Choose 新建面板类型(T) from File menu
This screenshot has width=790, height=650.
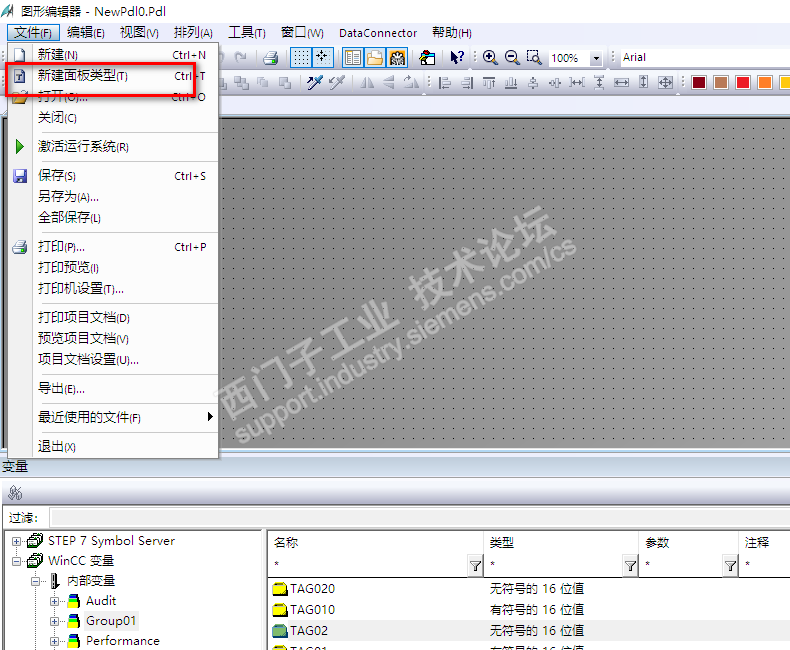pos(114,76)
